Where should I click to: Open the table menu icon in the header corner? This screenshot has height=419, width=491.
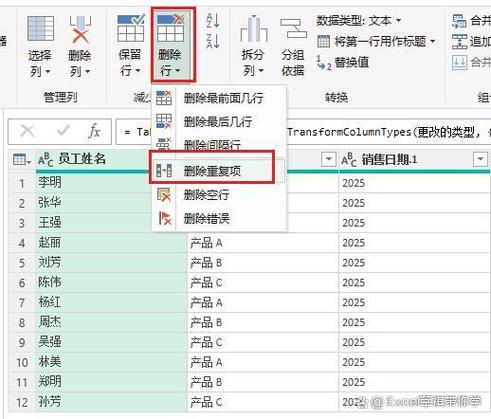click(22, 160)
